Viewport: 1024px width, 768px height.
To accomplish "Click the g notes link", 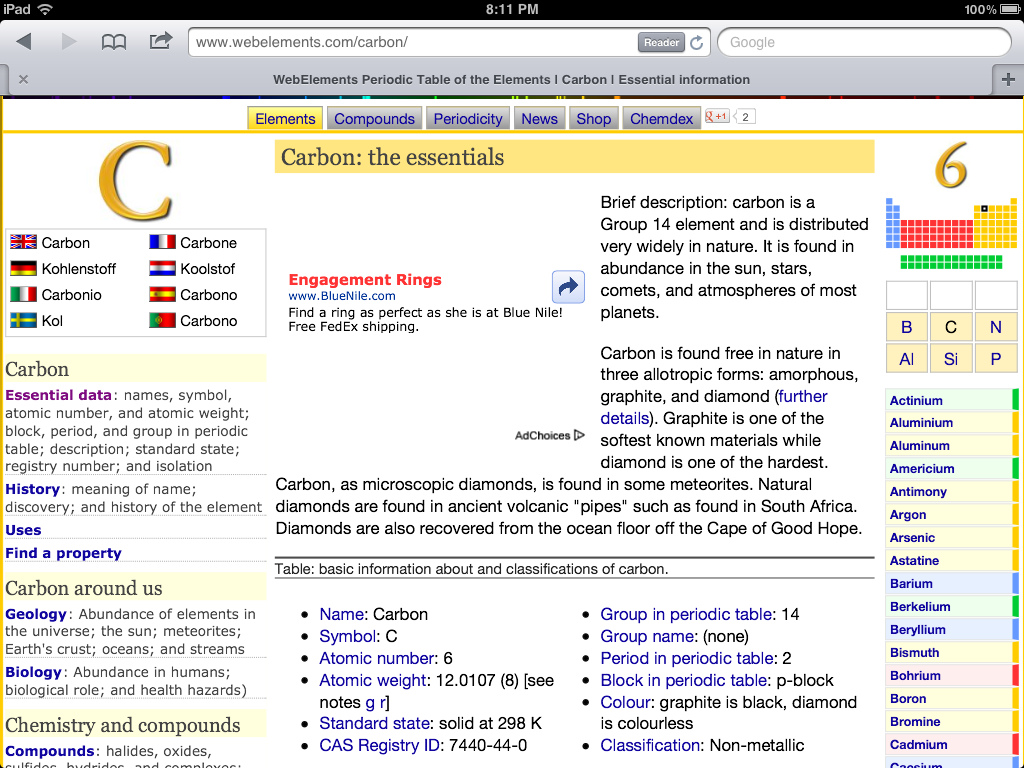I will coord(370,703).
